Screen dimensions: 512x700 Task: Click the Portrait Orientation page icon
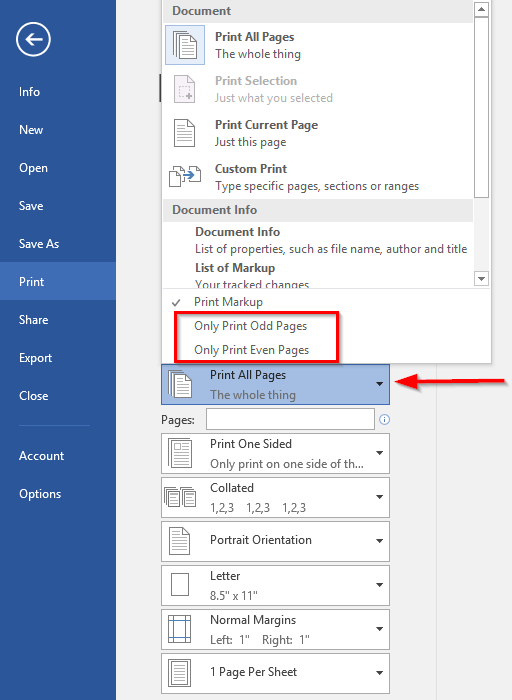click(x=179, y=541)
